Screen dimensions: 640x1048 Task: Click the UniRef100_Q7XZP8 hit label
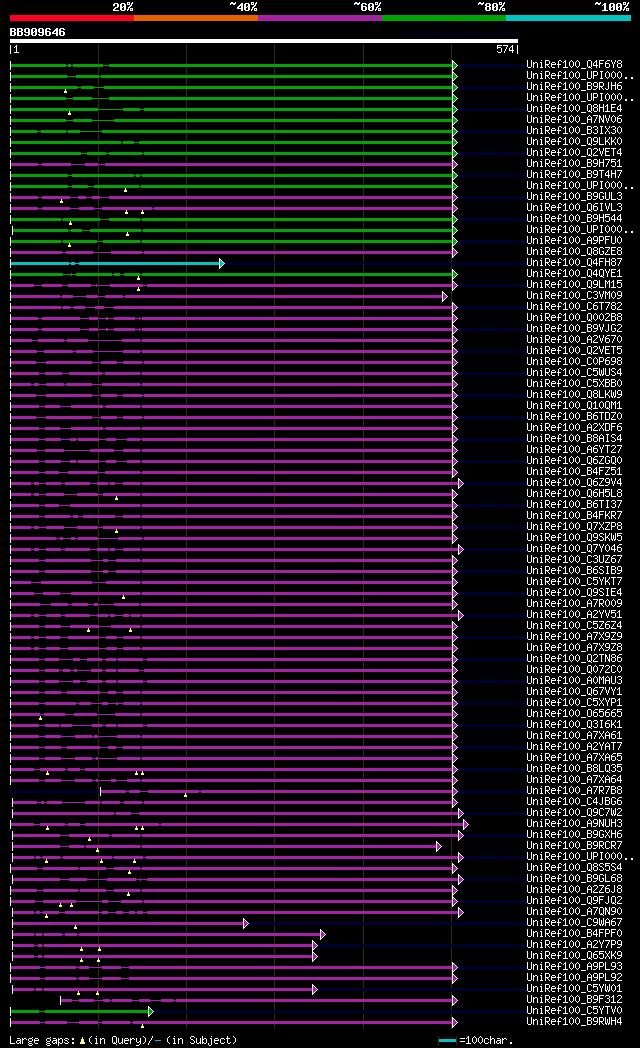tap(574, 527)
